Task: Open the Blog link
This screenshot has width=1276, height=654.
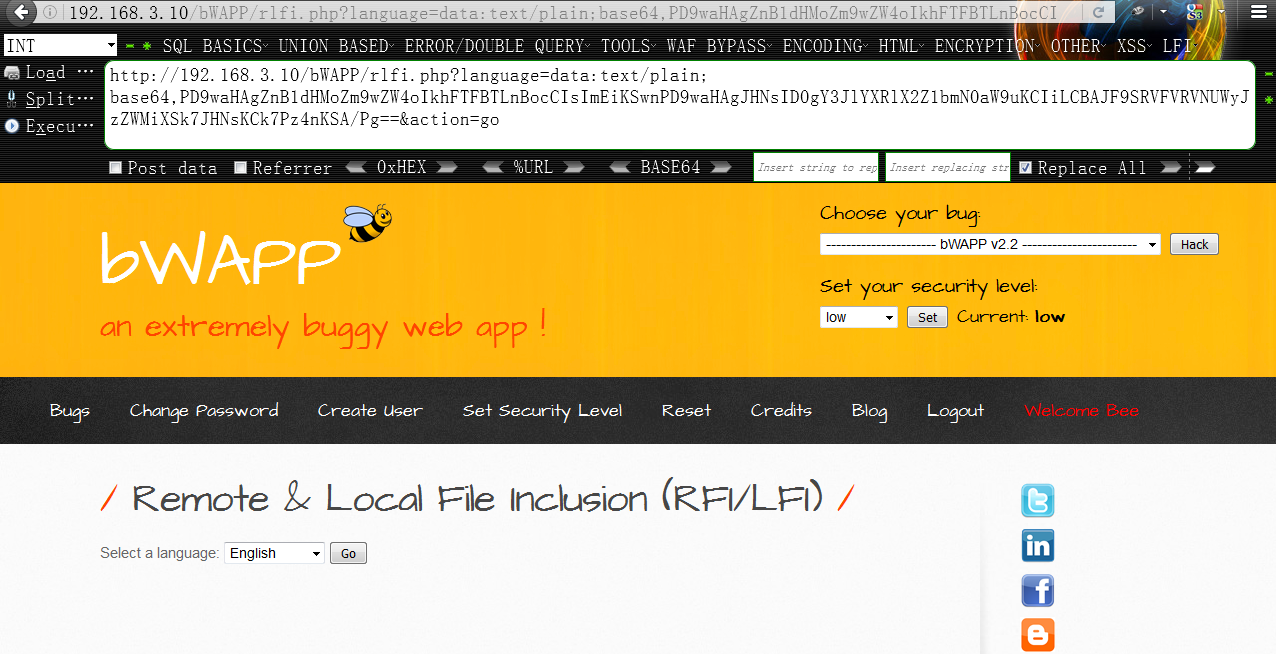Action: (869, 411)
